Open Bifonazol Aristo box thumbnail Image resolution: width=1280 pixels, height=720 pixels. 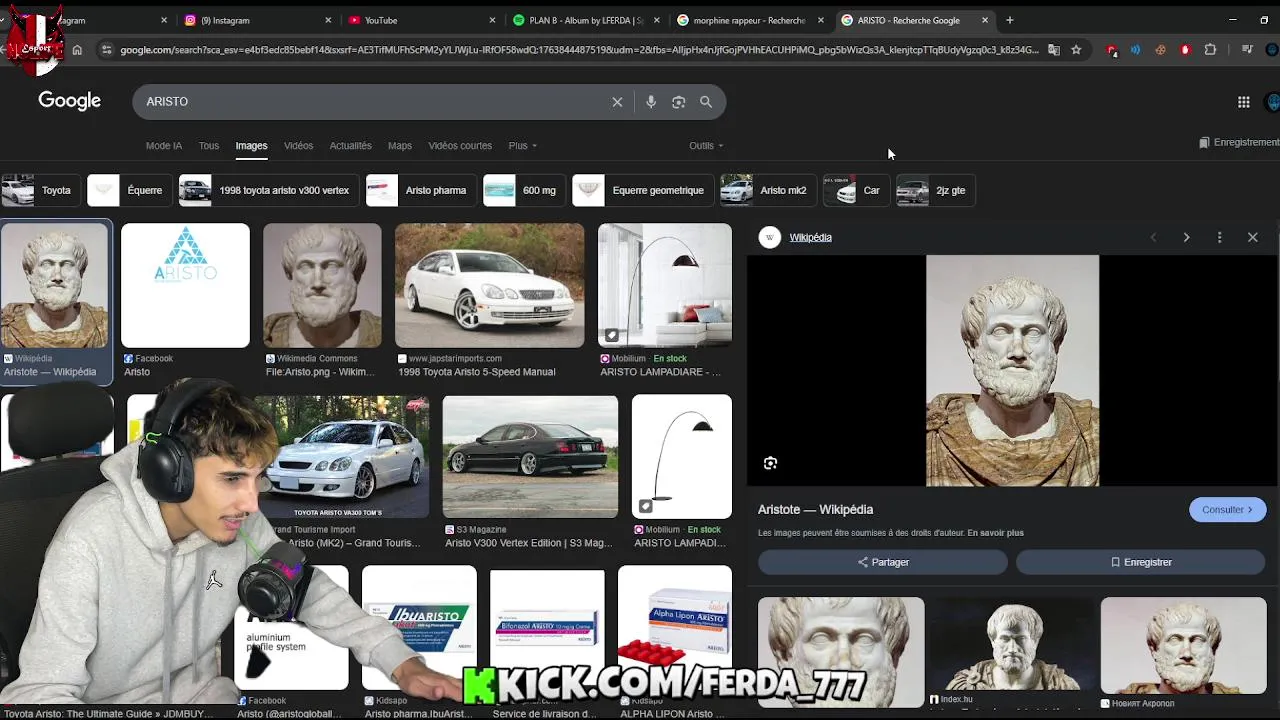point(547,630)
